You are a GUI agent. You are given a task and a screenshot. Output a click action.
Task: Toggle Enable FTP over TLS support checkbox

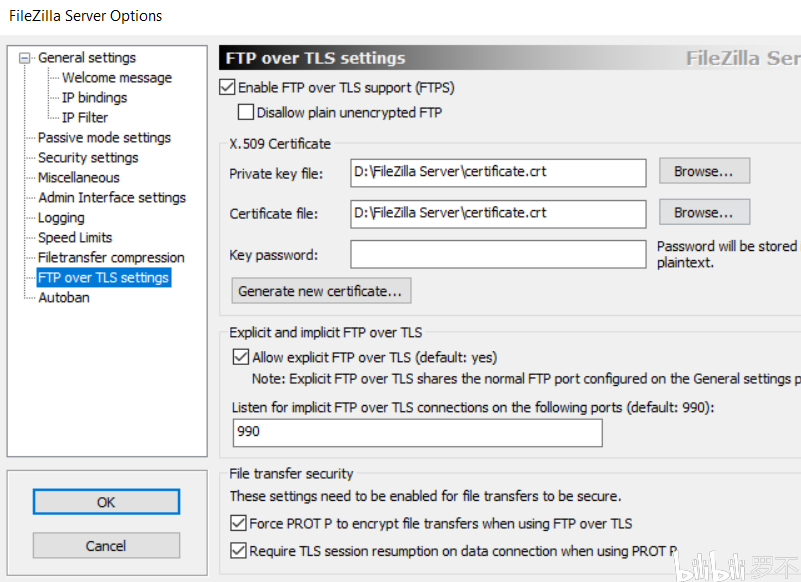[x=227, y=88]
